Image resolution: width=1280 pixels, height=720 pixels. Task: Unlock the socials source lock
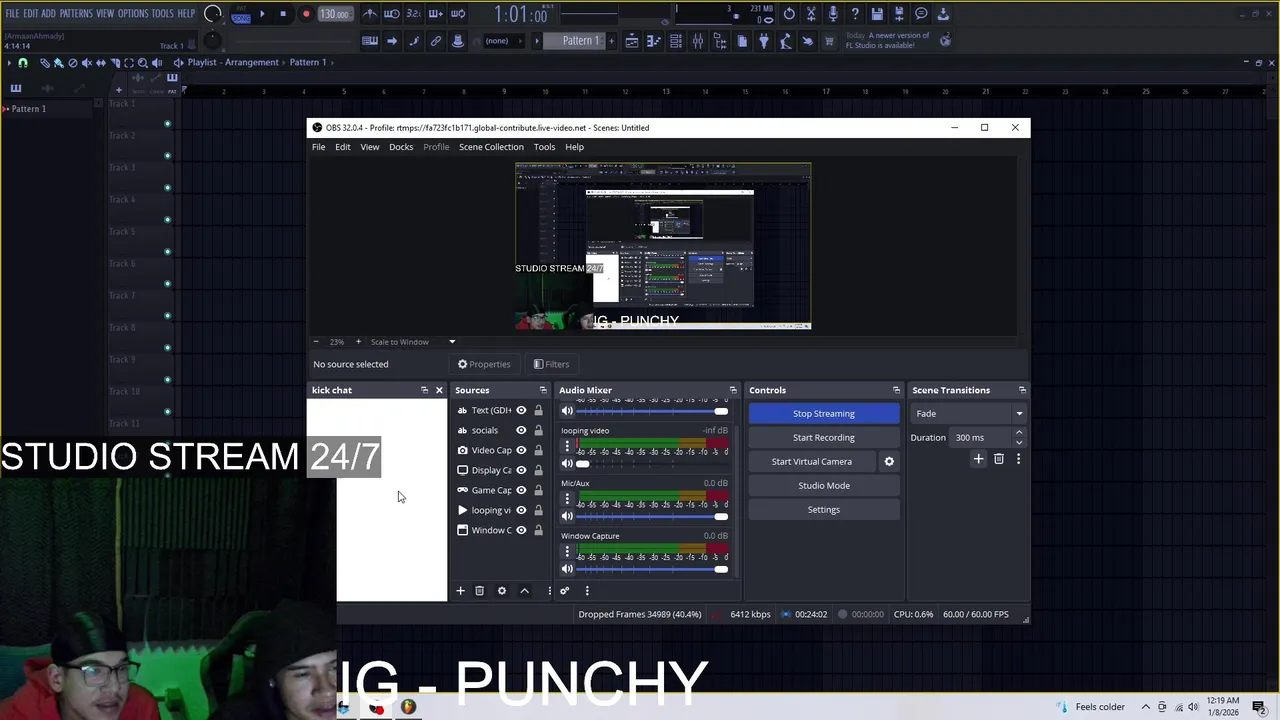(538, 430)
